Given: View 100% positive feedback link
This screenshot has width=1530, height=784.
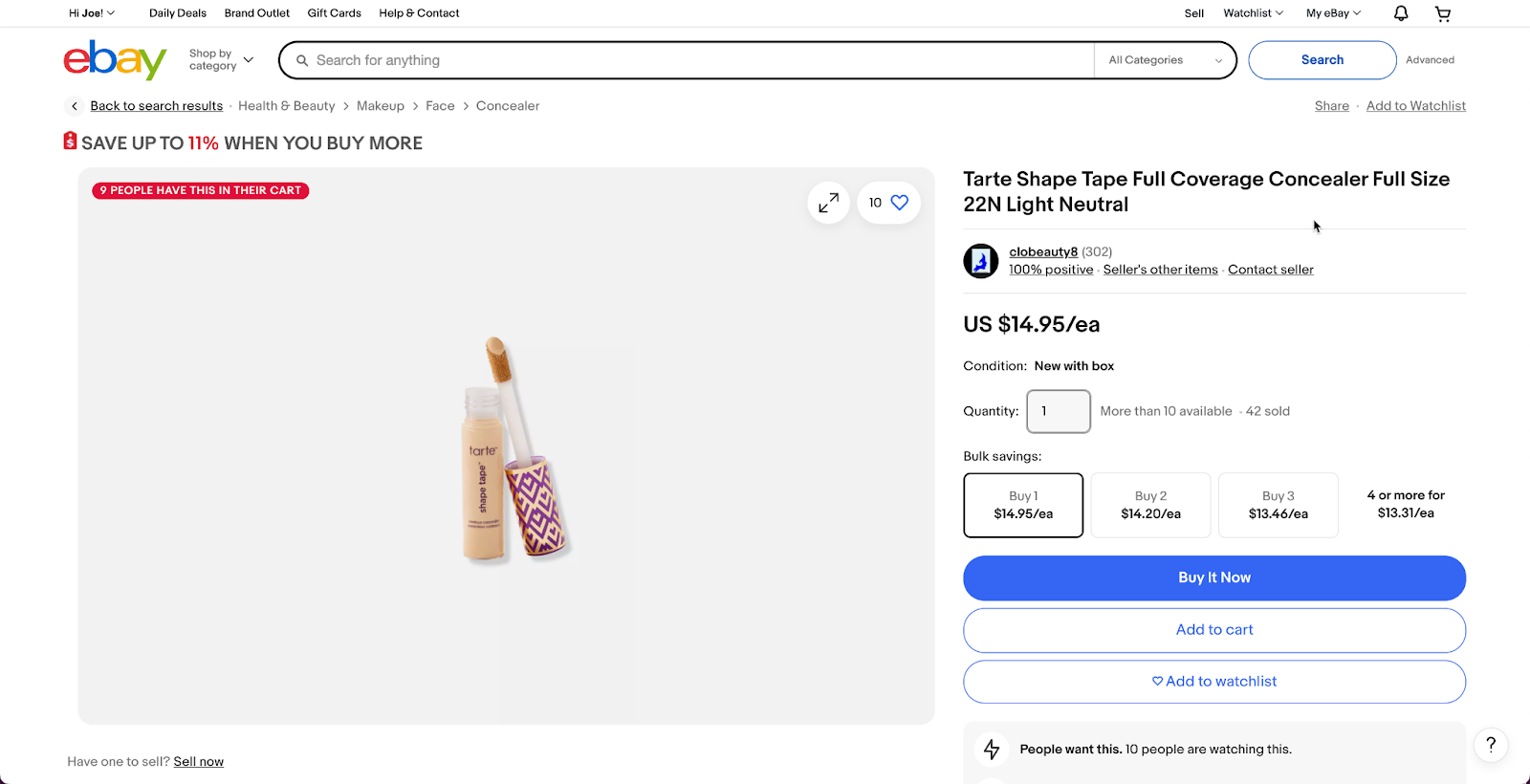Looking at the screenshot, I should point(1051,270).
